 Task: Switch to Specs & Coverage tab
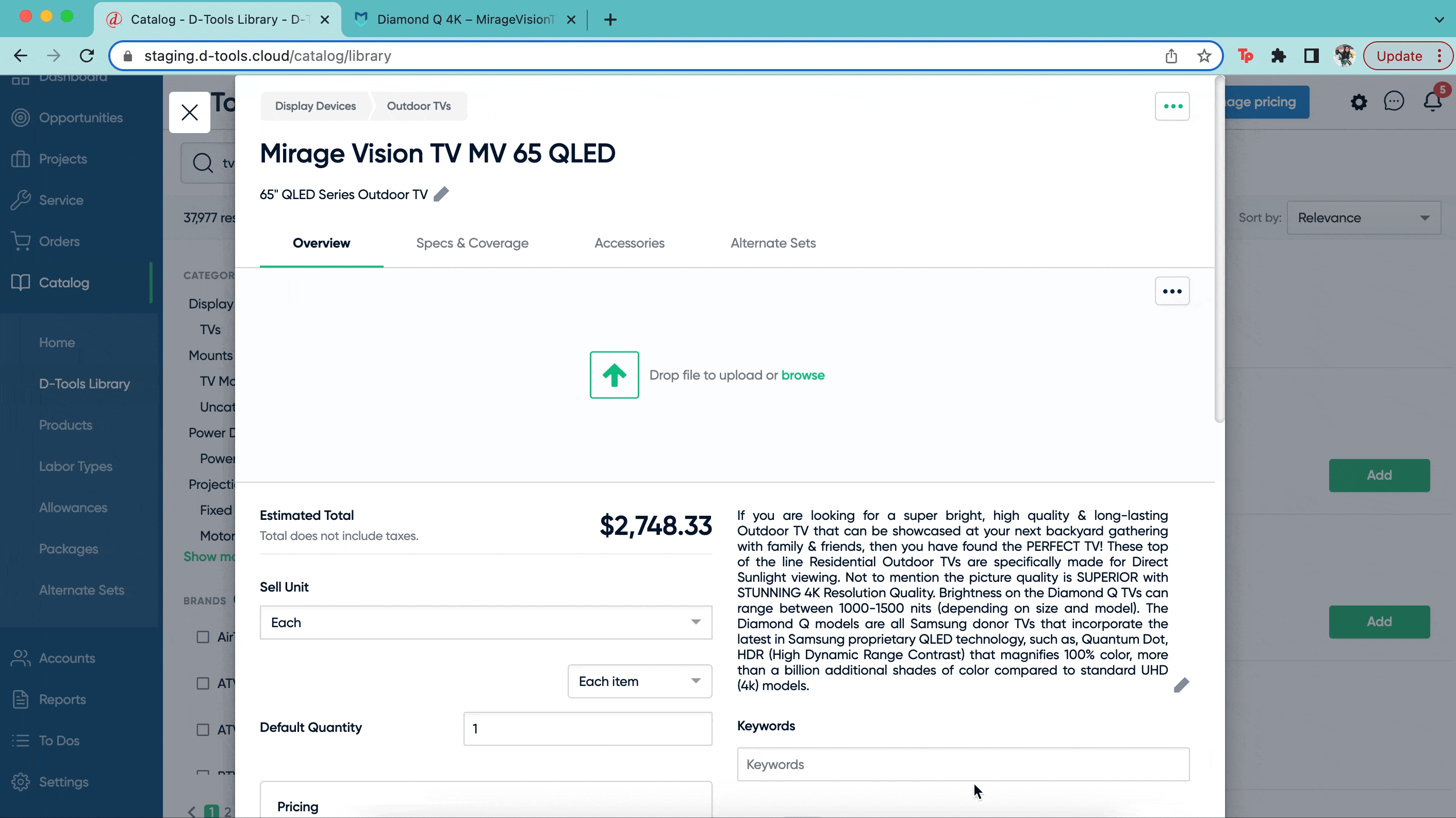[x=472, y=243]
